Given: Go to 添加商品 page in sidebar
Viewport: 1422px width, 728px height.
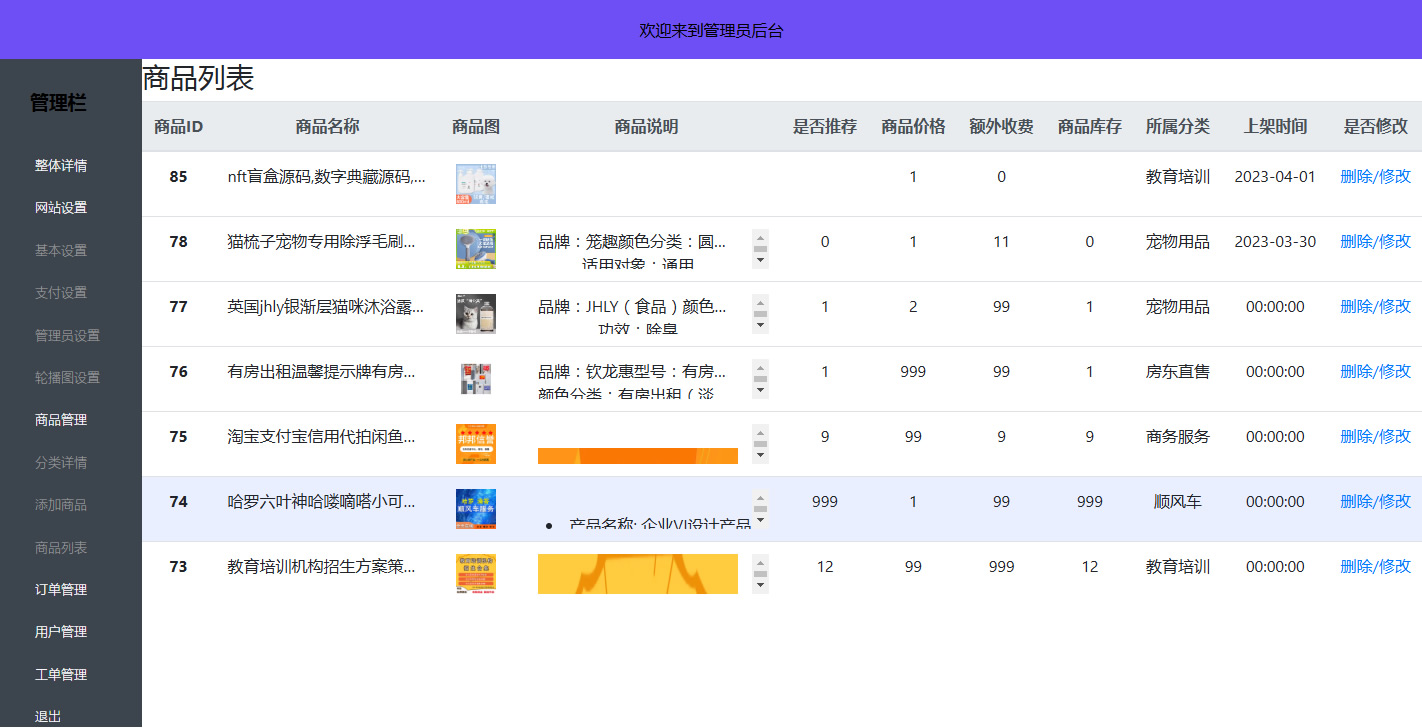Looking at the screenshot, I should pos(61,505).
